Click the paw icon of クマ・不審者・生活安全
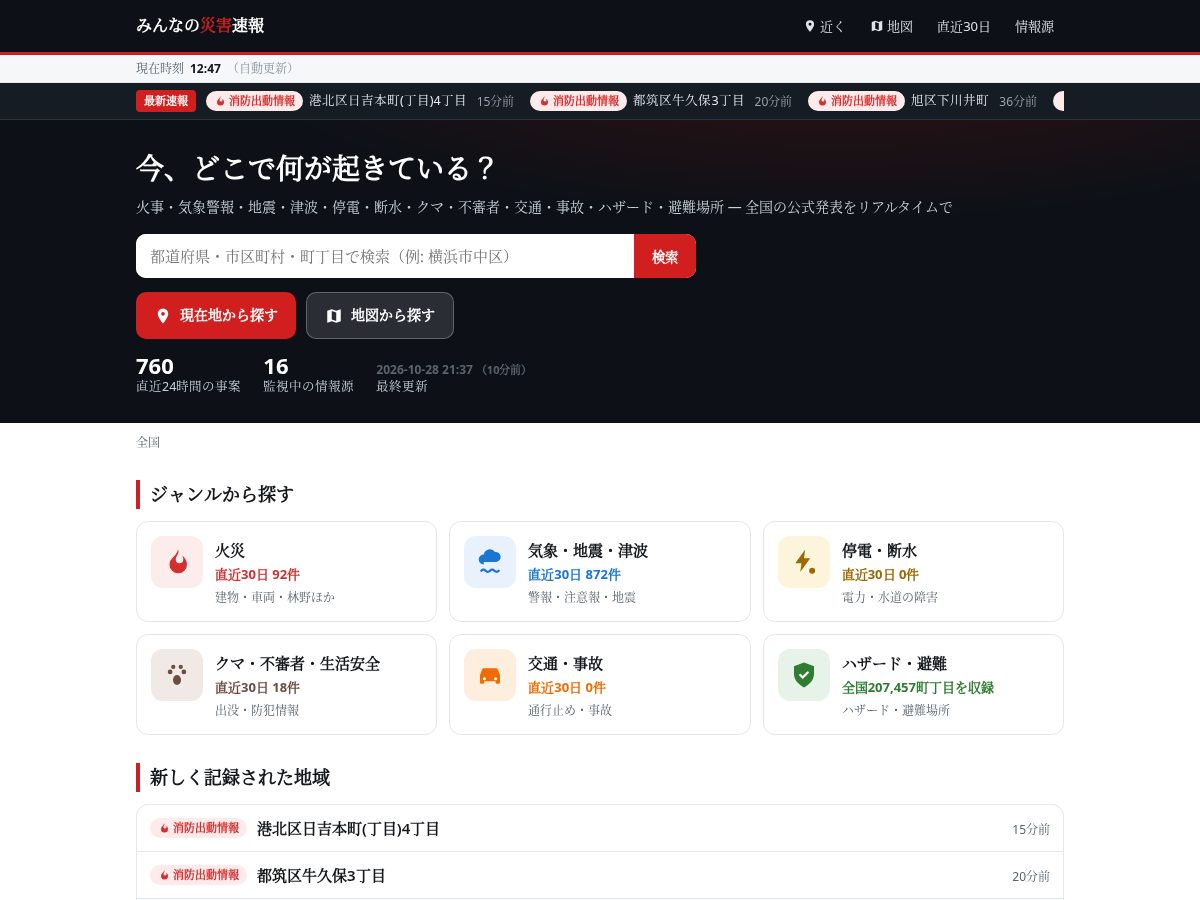The width and height of the screenshot is (1200, 900). tap(177, 675)
